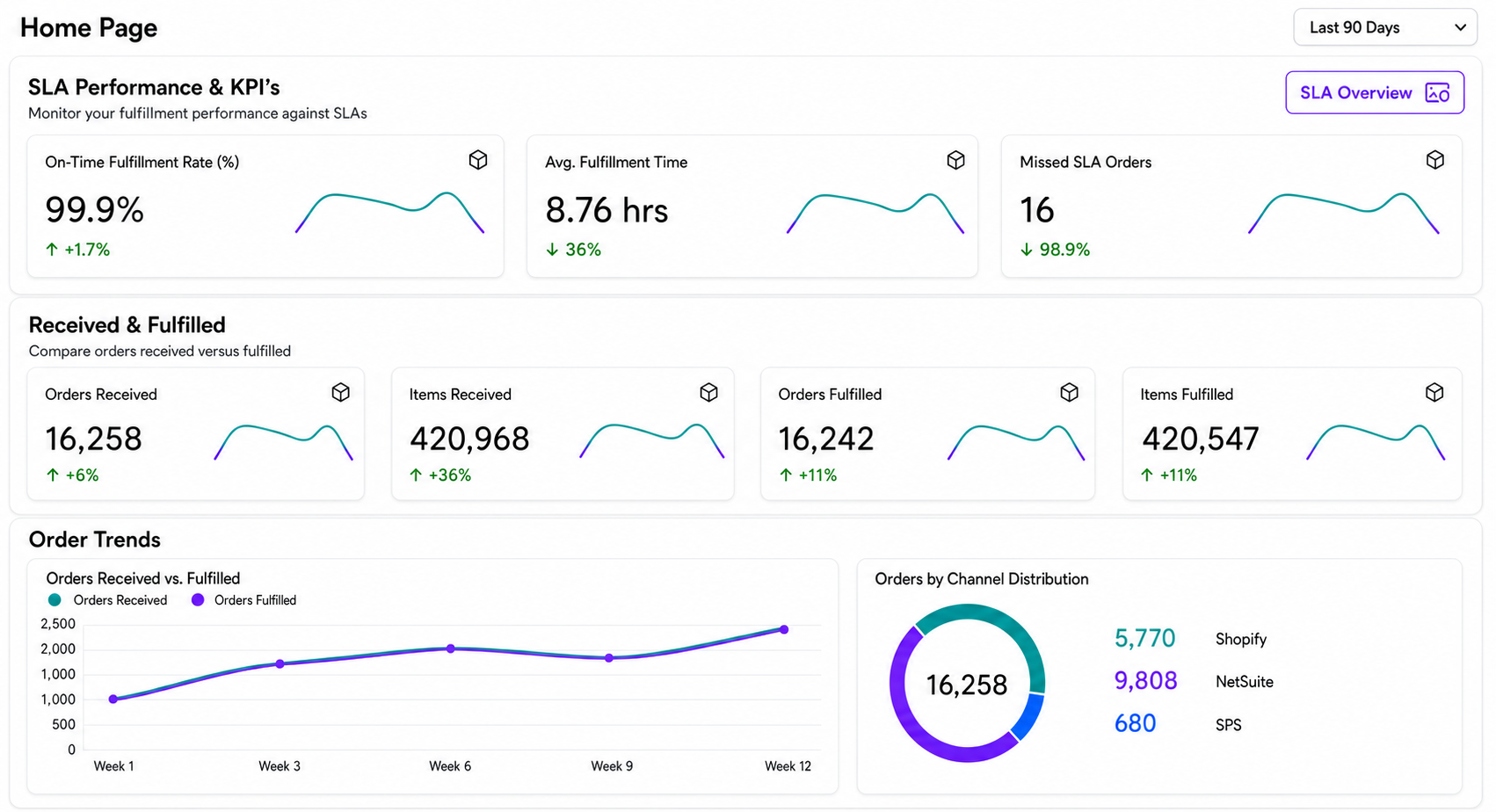Click the Orders by Channel Distribution title
This screenshot has width=1496, height=812.
pos(982,579)
